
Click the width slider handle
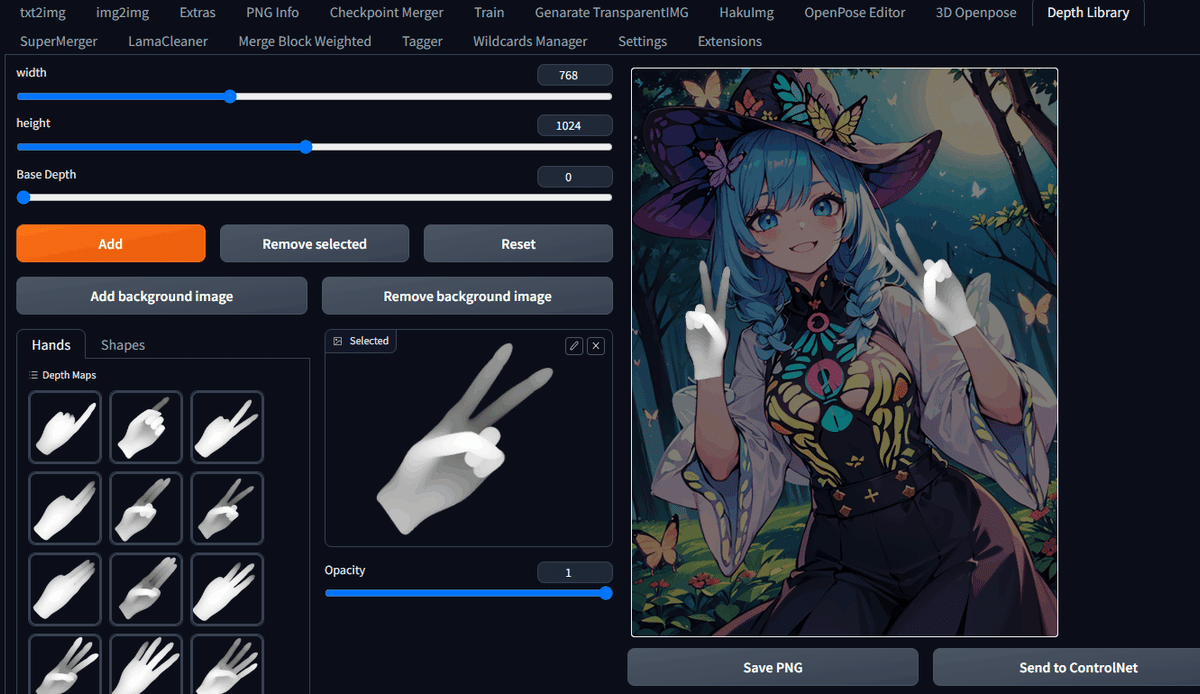230,97
